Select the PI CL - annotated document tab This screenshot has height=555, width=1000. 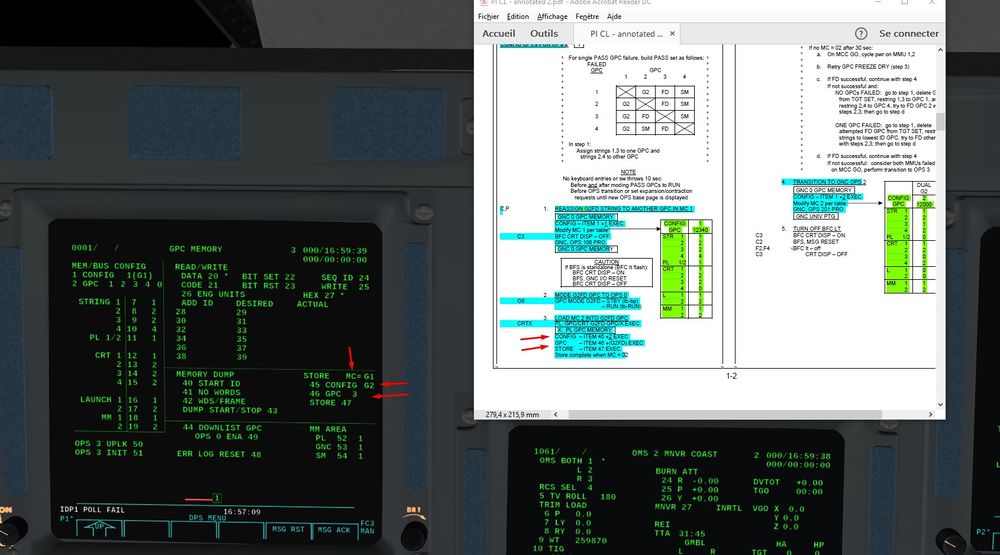point(626,34)
